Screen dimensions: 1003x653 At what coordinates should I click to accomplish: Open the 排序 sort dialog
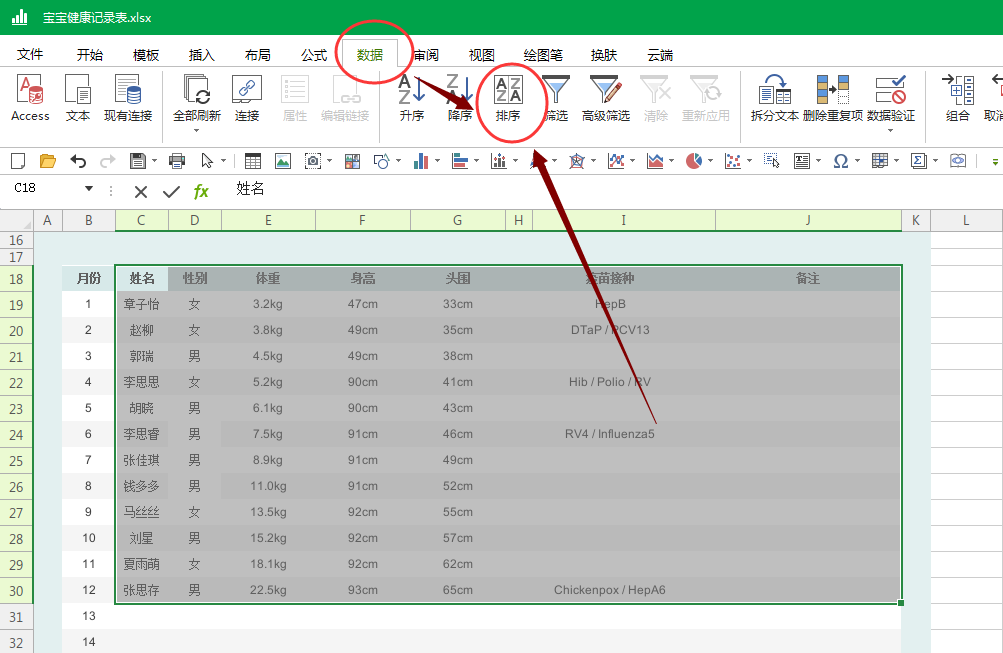point(508,97)
